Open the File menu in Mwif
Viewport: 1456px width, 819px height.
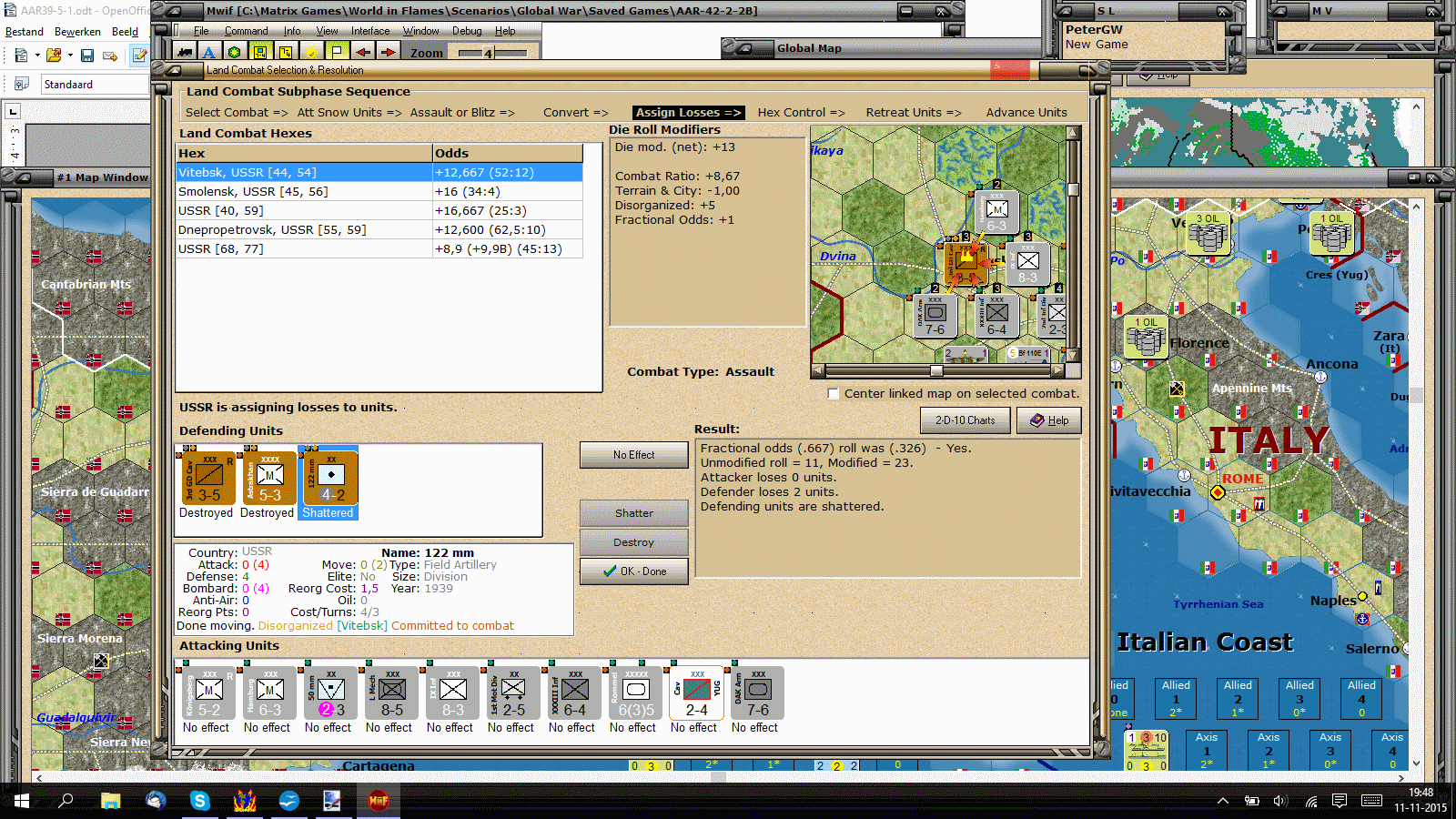201,31
